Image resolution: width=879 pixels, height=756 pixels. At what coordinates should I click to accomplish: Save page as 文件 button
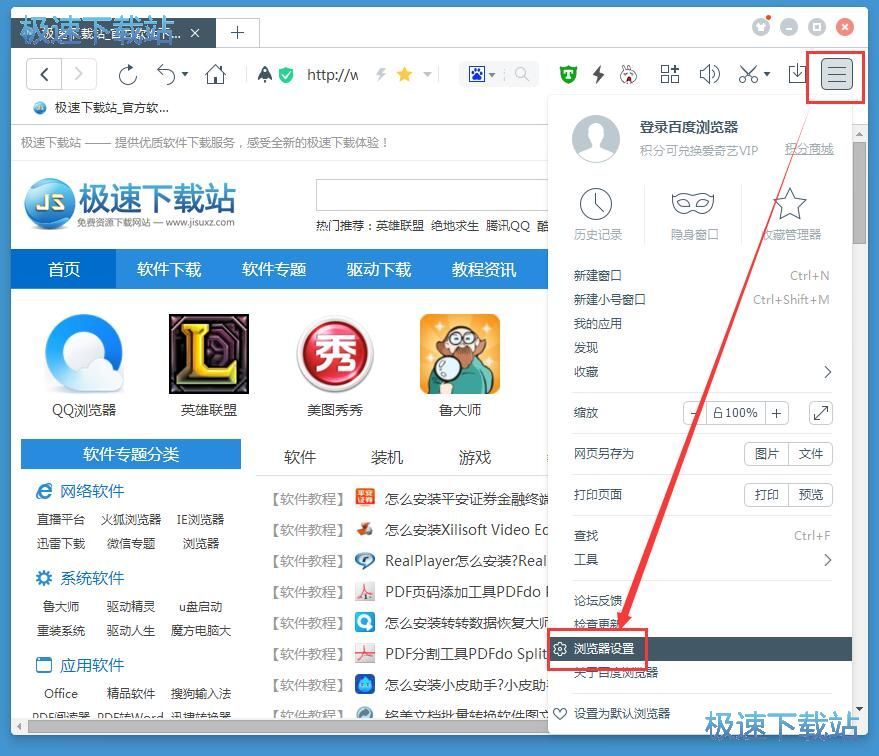coord(811,454)
